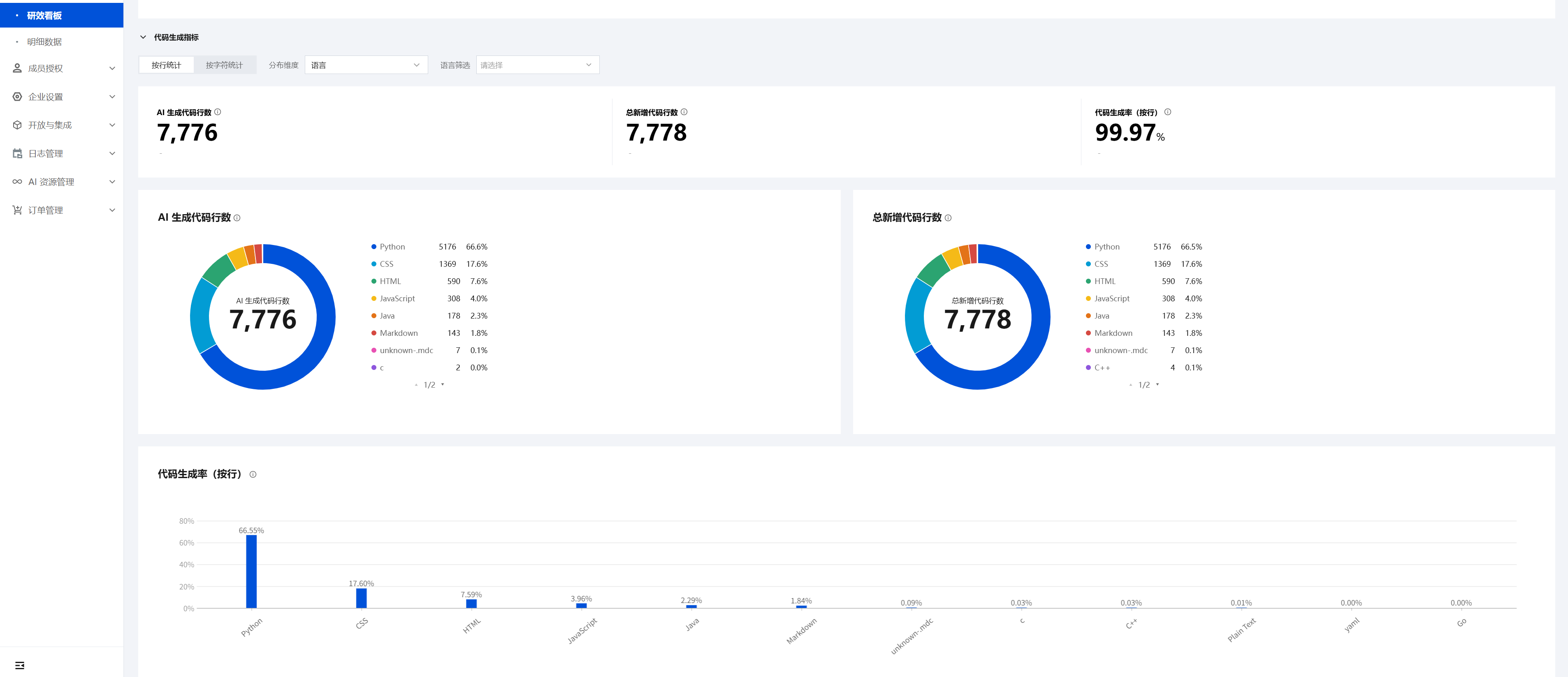This screenshot has width=1568, height=677.
Task: Click the 订单管理 shopping cart icon
Action: tap(17, 210)
